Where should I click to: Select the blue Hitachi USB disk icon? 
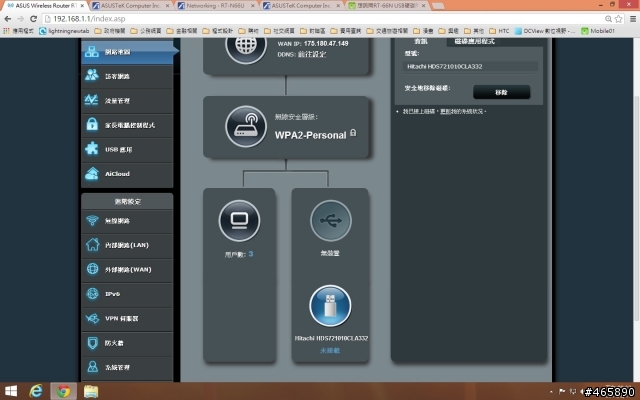(x=330, y=306)
